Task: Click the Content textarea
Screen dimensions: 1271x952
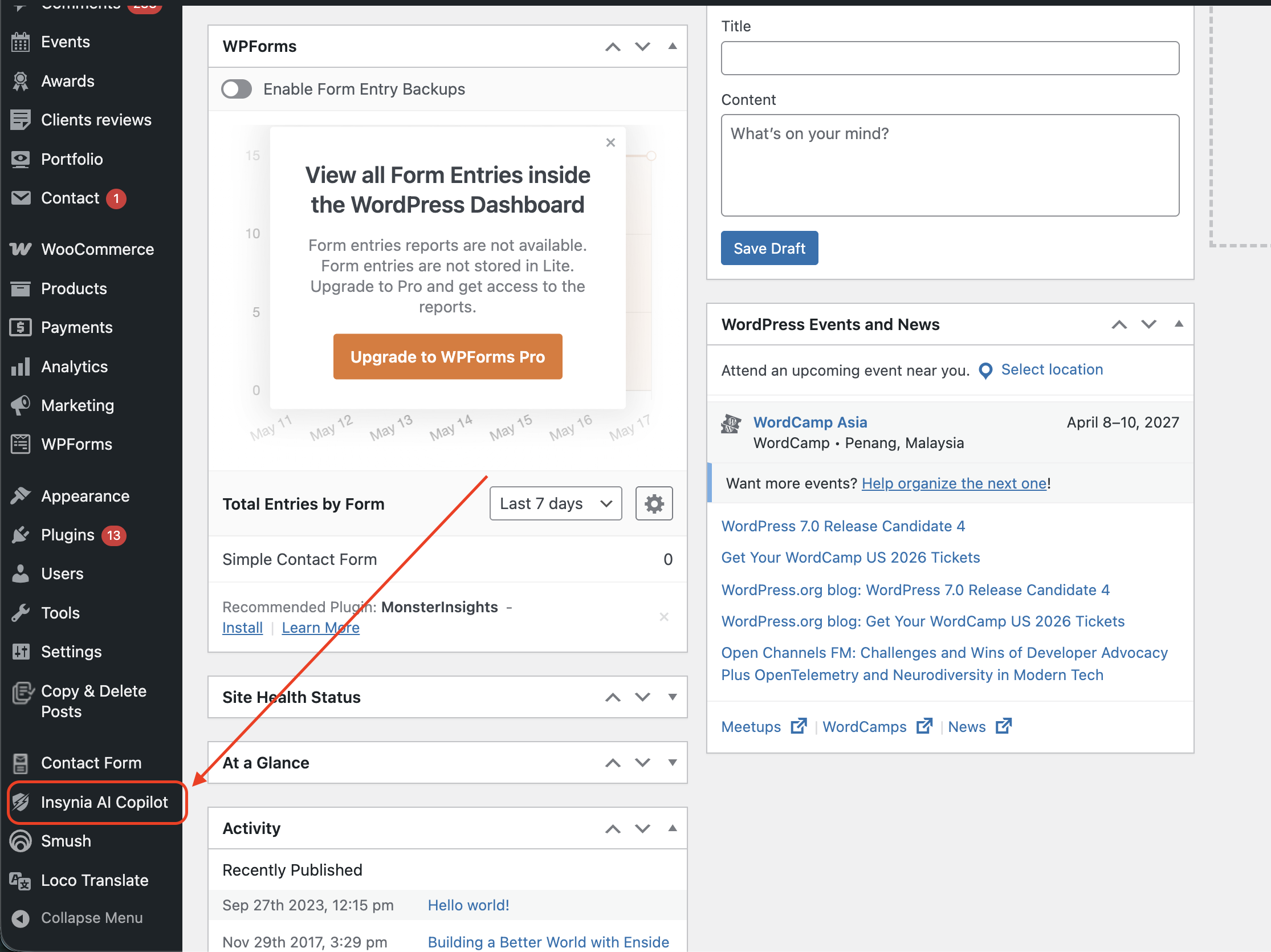Action: point(950,165)
